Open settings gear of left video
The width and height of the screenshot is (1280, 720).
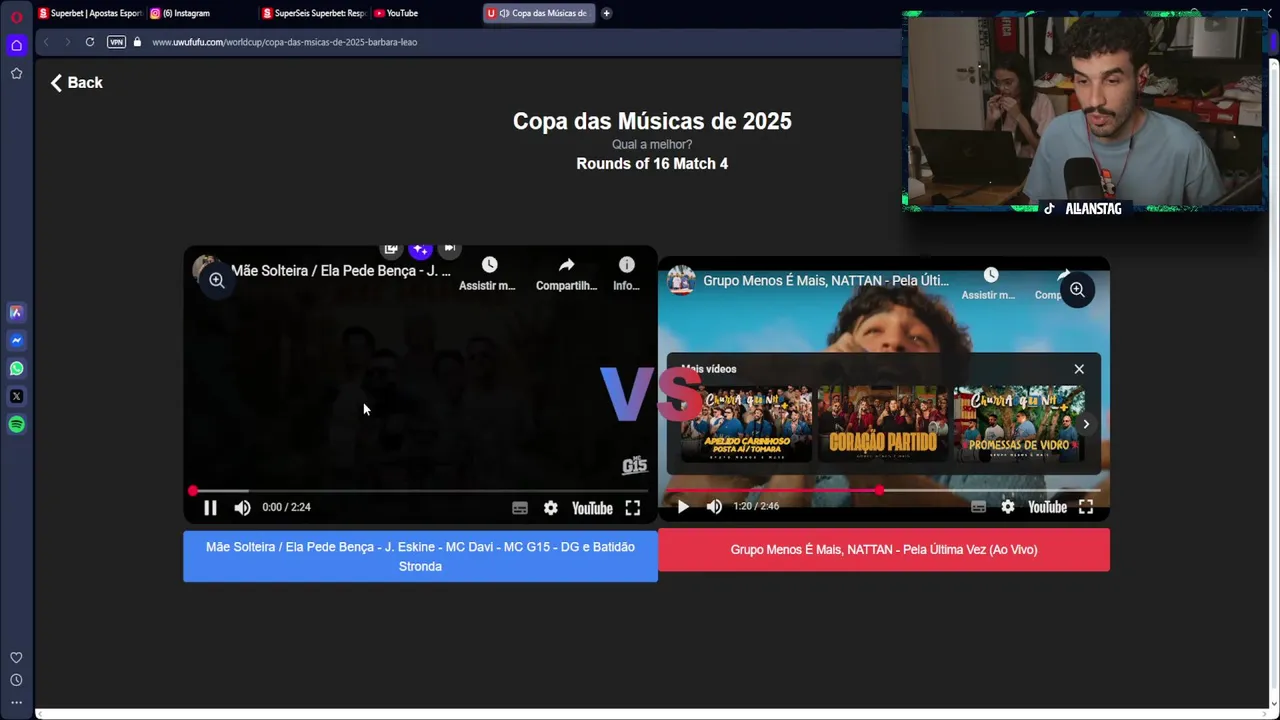coord(551,508)
